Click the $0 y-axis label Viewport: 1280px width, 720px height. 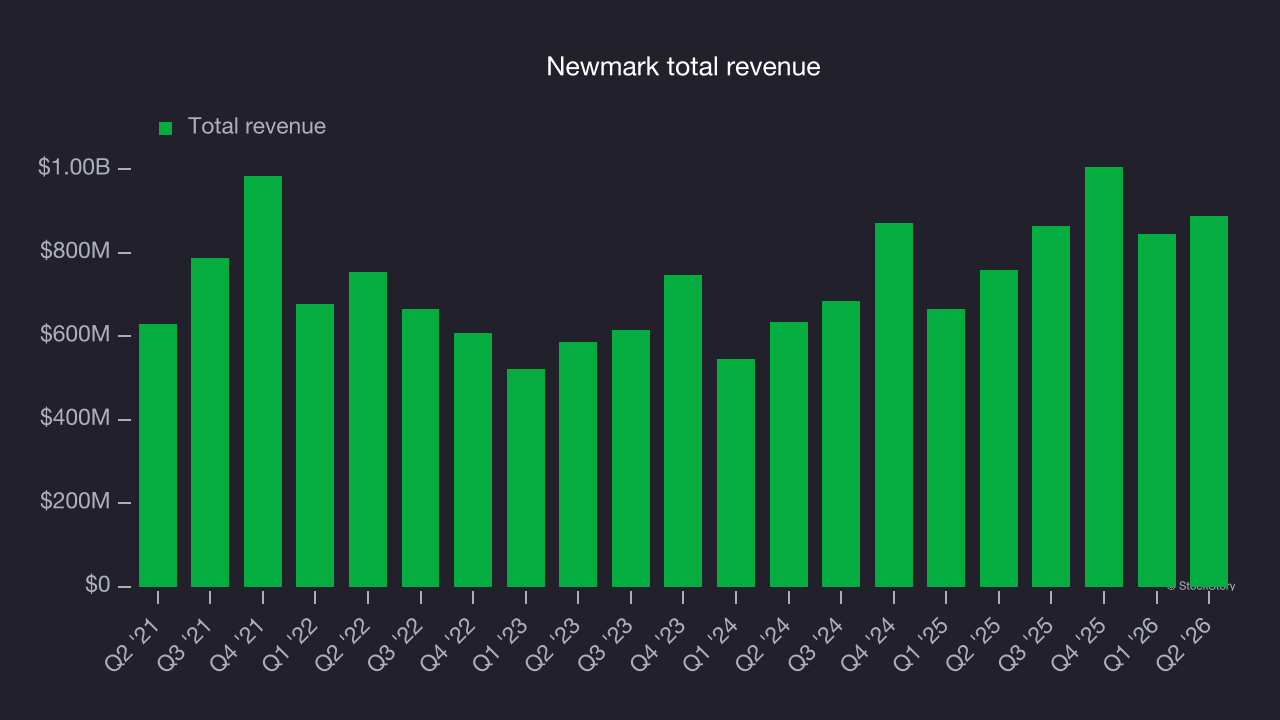tap(98, 585)
